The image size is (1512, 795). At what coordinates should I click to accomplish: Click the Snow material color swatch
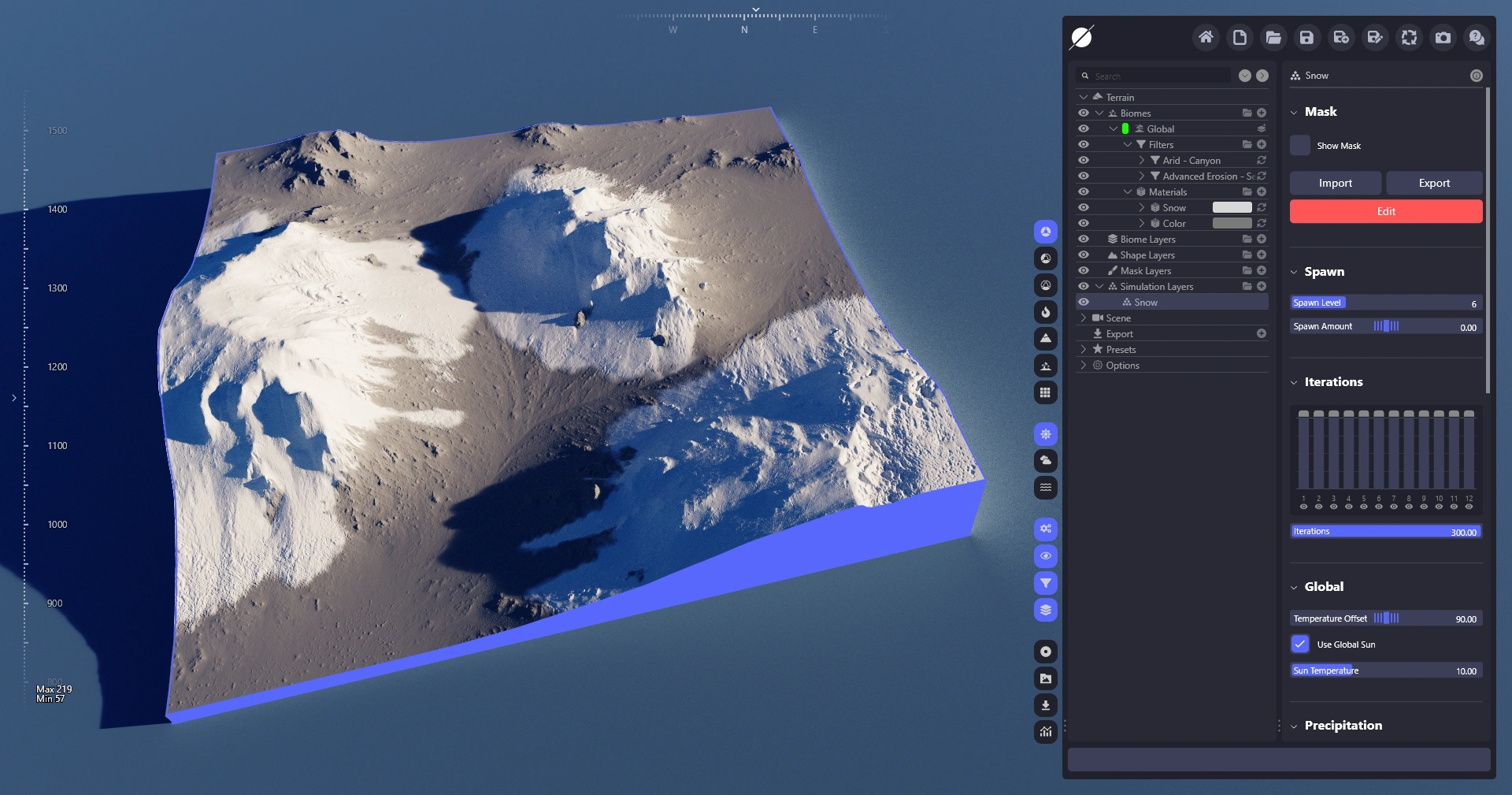pos(1232,207)
